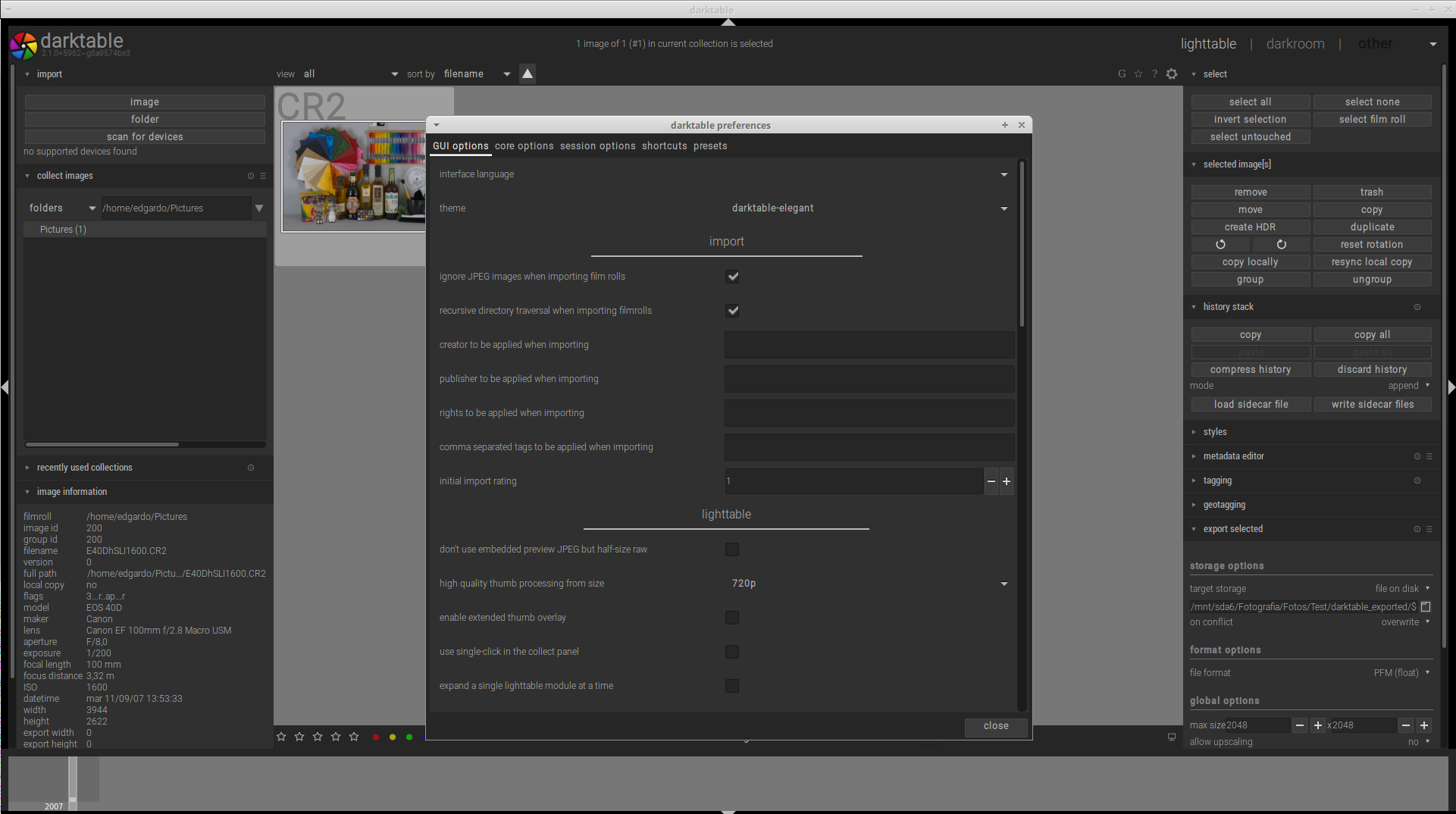1456x814 pixels.
Task: Click the thumbnail overlay star icon in top toolbar
Action: pyautogui.click(x=1138, y=74)
